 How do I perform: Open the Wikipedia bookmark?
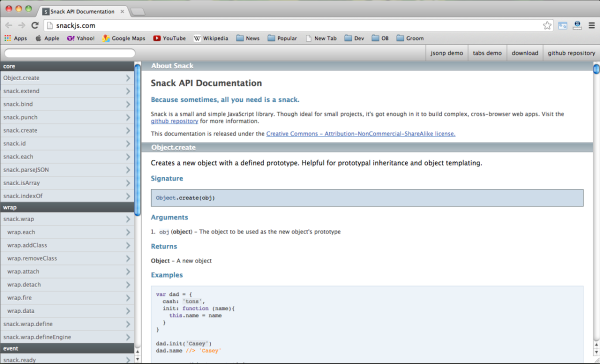[x=210, y=38]
